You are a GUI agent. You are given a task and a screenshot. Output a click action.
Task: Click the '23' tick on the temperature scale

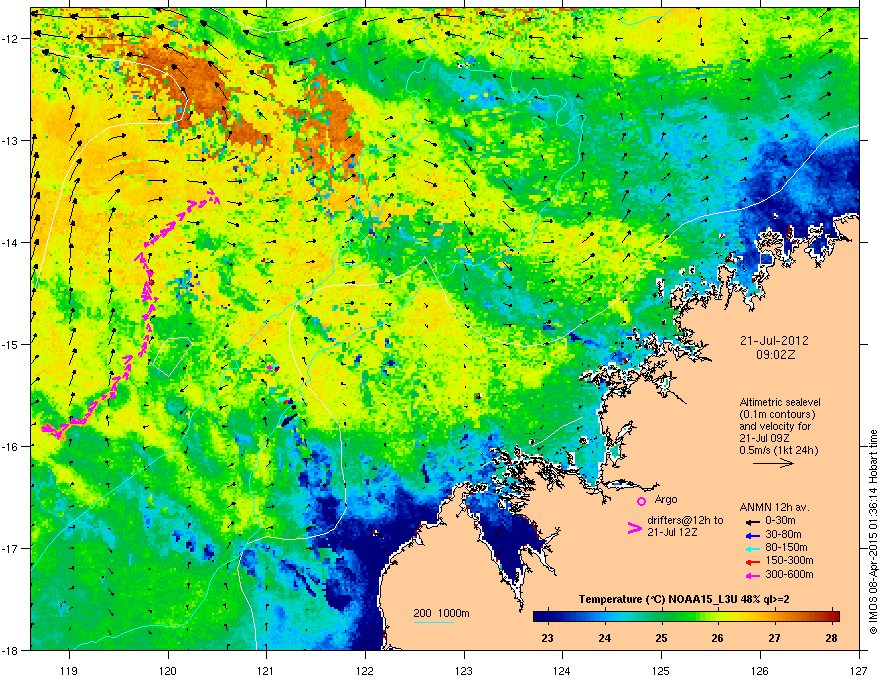(x=547, y=638)
